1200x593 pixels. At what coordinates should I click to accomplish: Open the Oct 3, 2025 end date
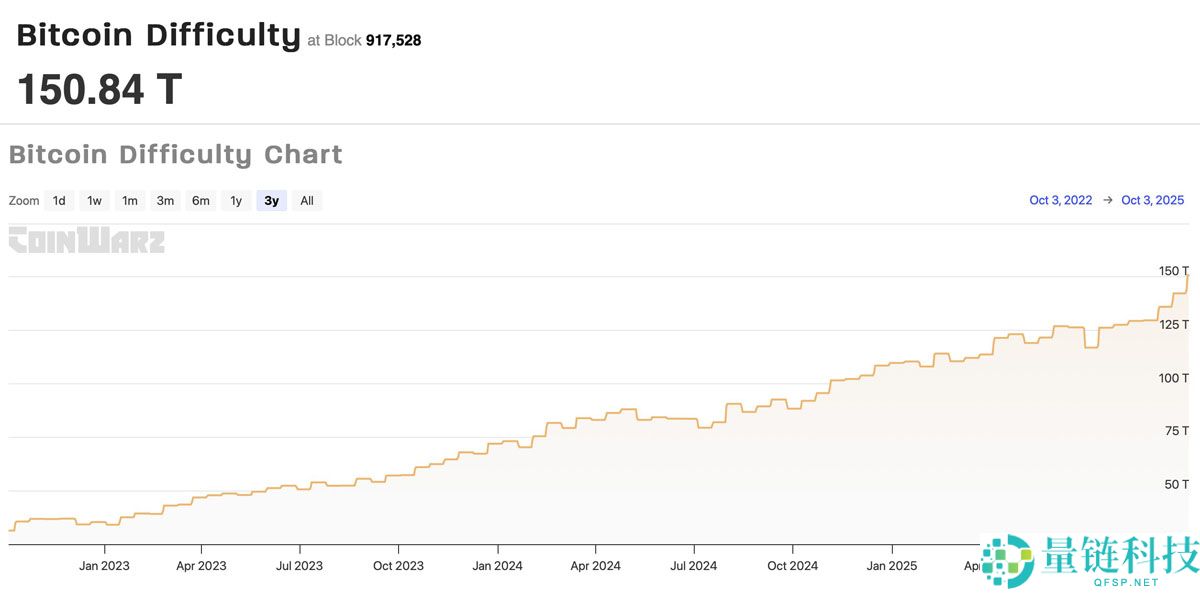click(x=1152, y=200)
